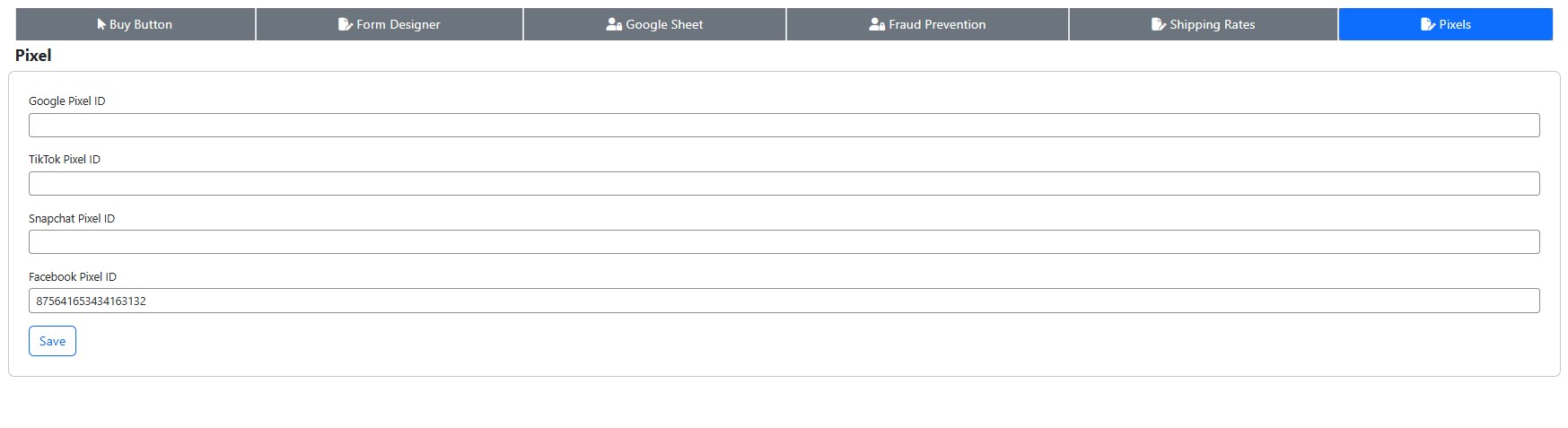
Task: Click the user icon beside Google Sheet
Action: 614,24
